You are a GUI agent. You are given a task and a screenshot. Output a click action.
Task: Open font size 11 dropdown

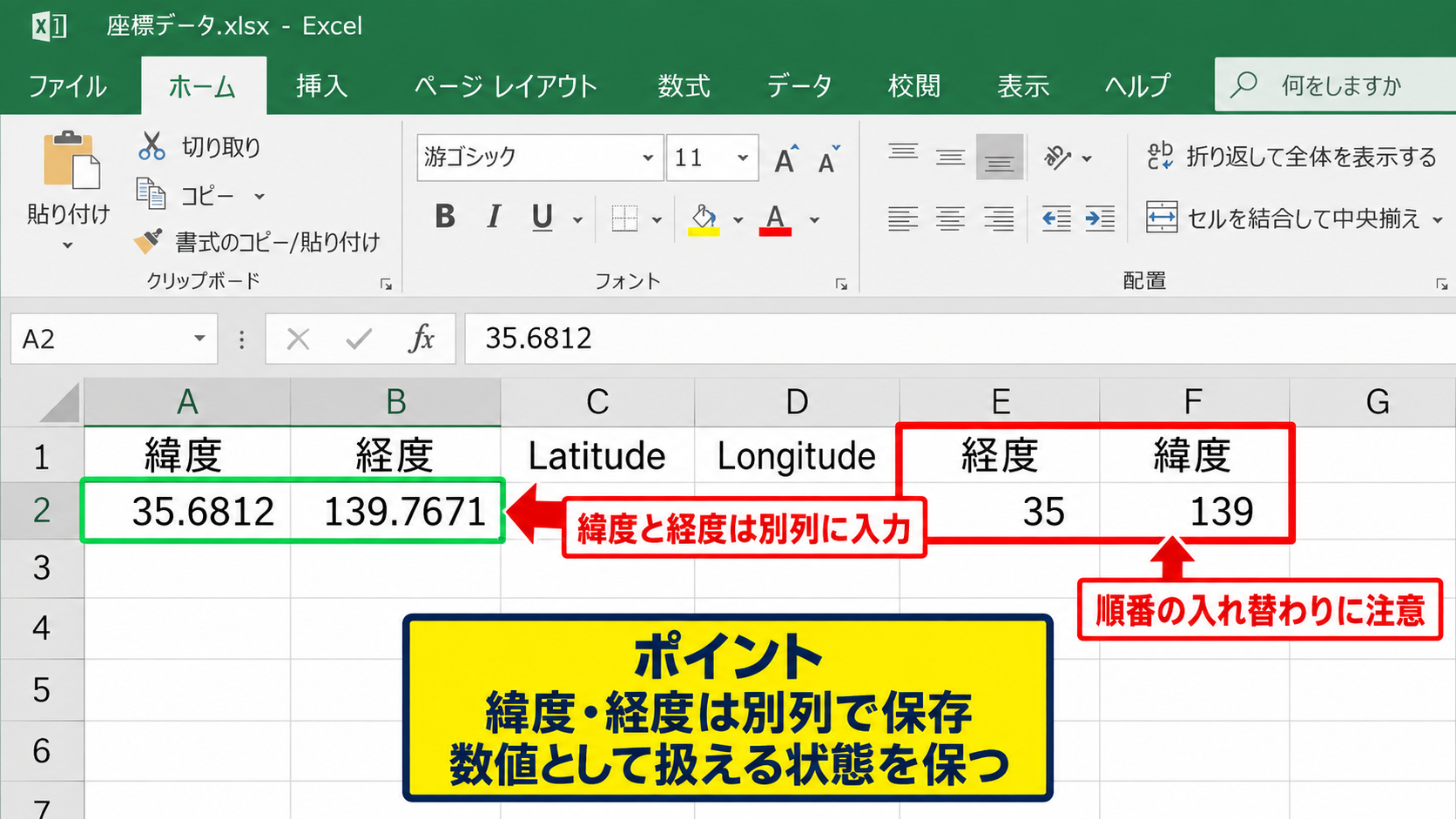pos(743,158)
